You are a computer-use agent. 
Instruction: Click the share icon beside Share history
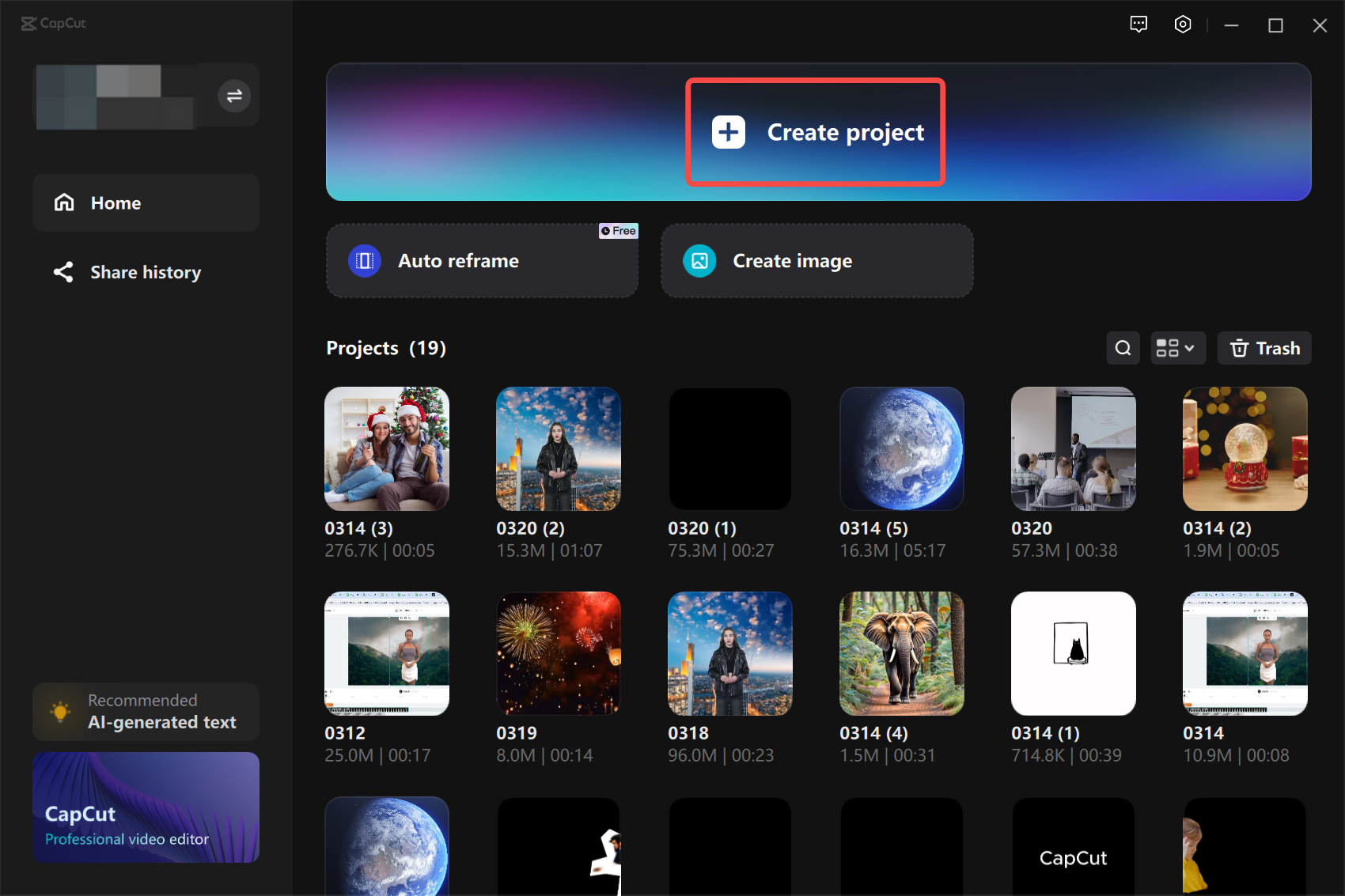point(64,272)
